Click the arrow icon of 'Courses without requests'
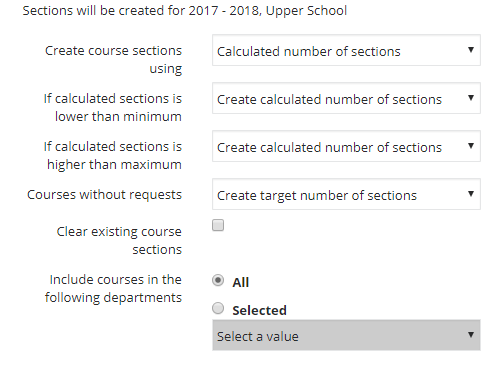This screenshot has height=367, width=497. [471, 194]
